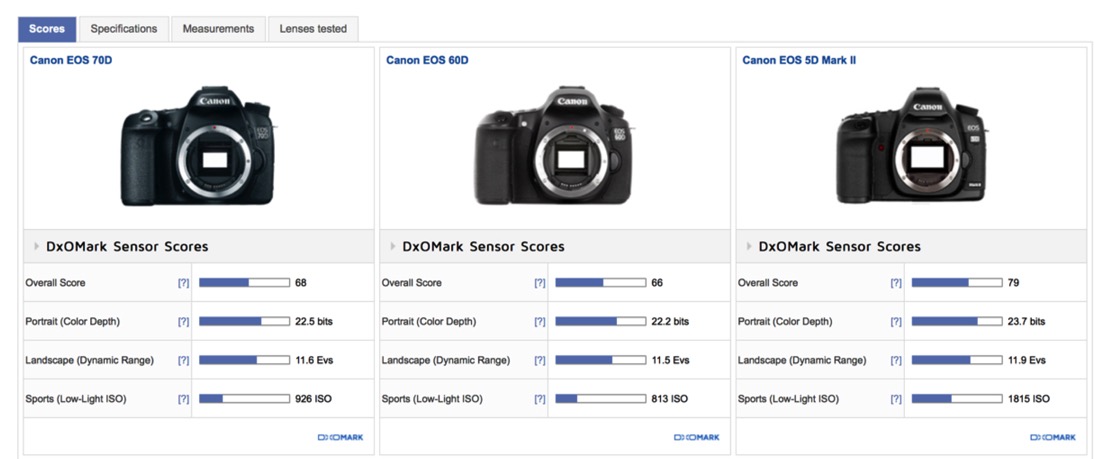Click the 5D Mark II Portrait Color Depth bar
The height and width of the screenshot is (459, 1095).
coord(957,321)
